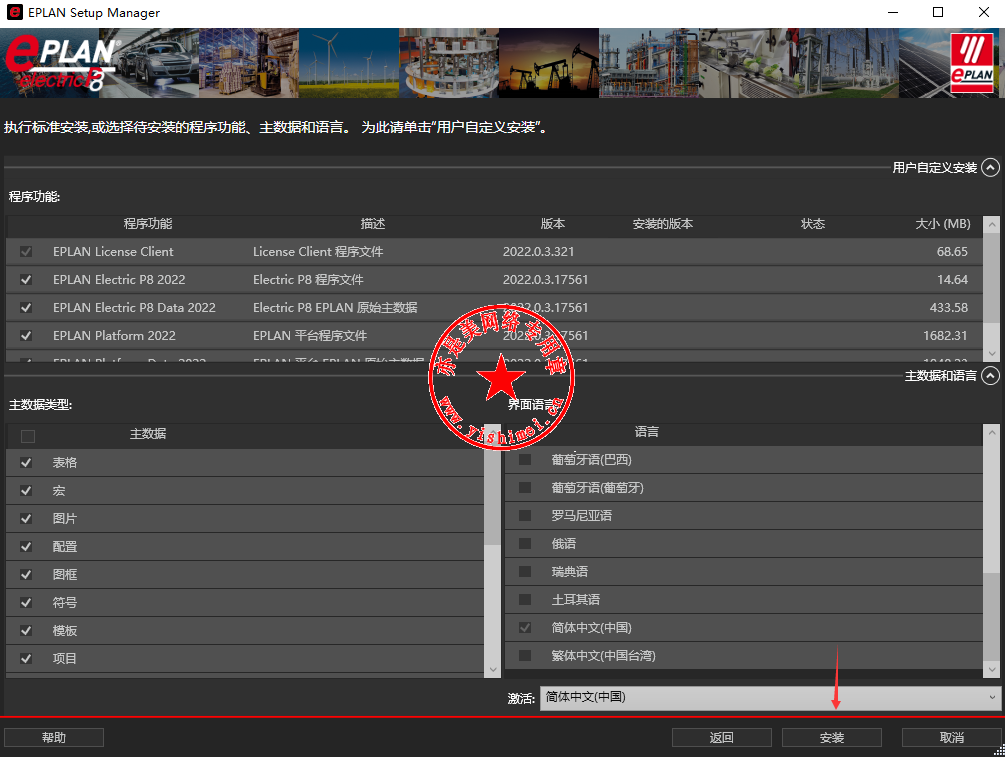The image size is (1005, 757).
Task: Toggle the EPLAN Platform 2022 checkbox
Action: click(x=26, y=335)
